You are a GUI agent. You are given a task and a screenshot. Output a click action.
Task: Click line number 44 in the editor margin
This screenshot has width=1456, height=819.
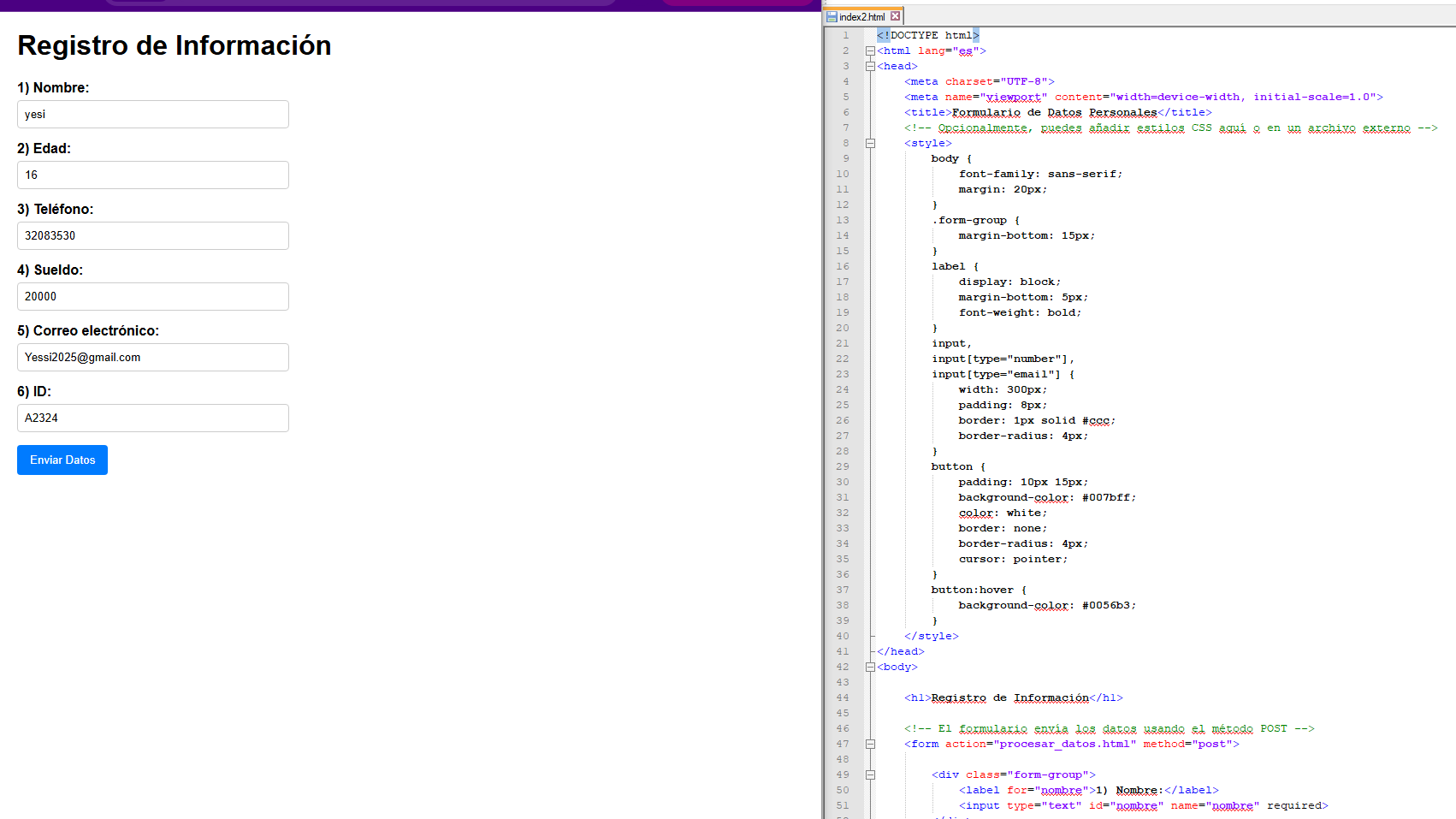click(843, 698)
